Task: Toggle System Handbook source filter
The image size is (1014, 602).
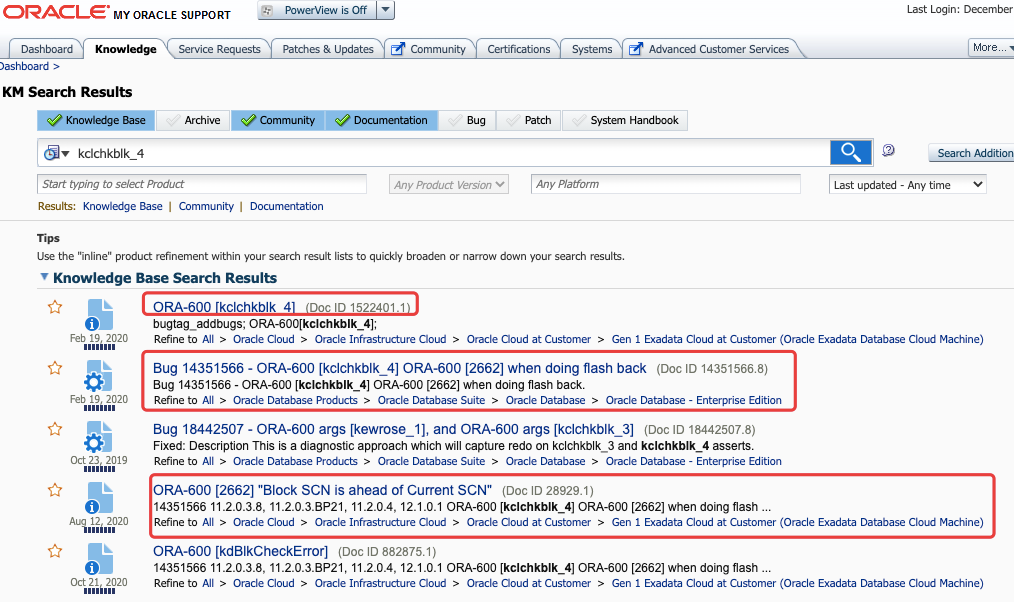Action: coord(625,120)
